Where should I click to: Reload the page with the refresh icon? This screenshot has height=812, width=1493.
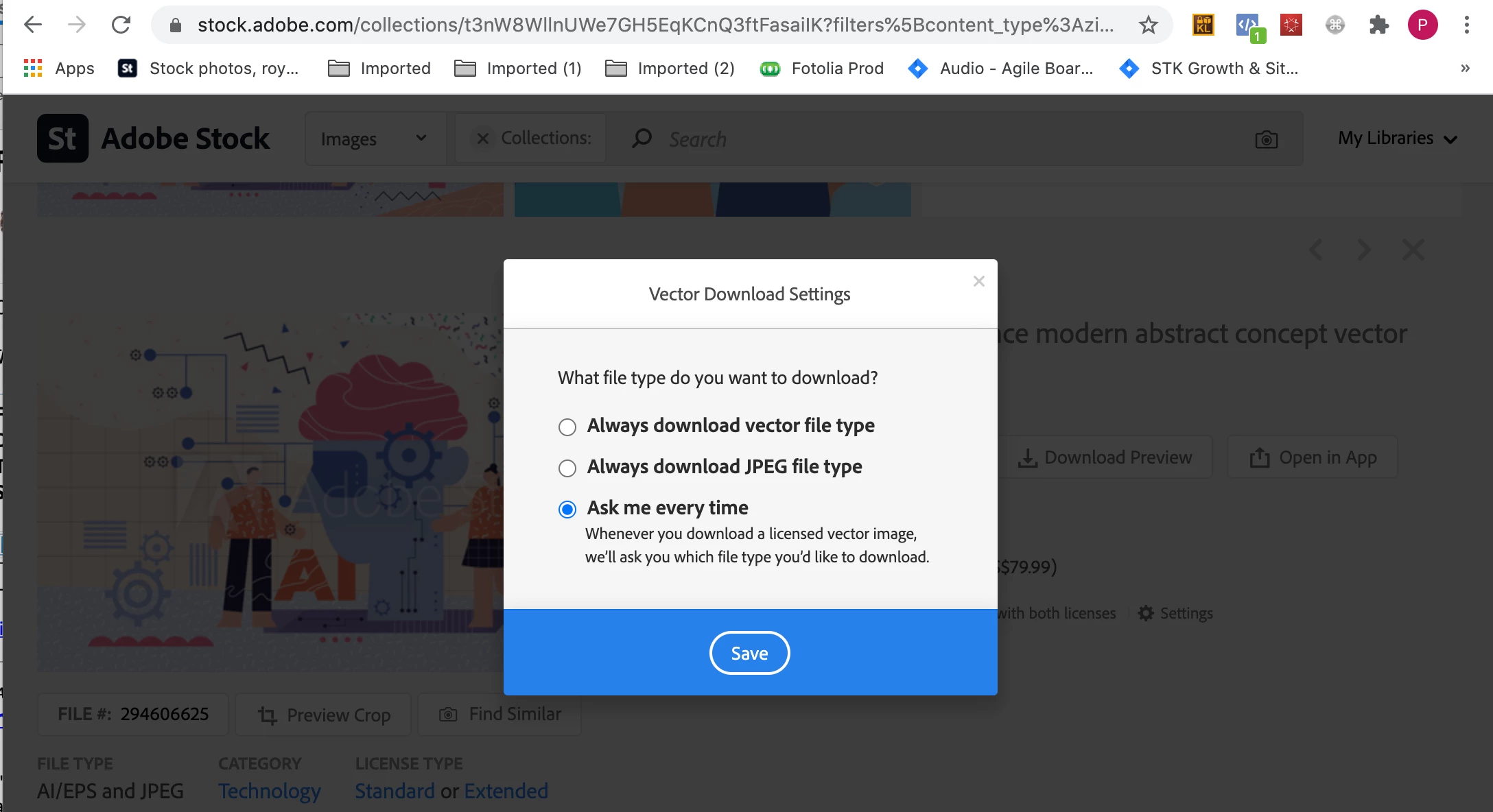[x=121, y=25]
